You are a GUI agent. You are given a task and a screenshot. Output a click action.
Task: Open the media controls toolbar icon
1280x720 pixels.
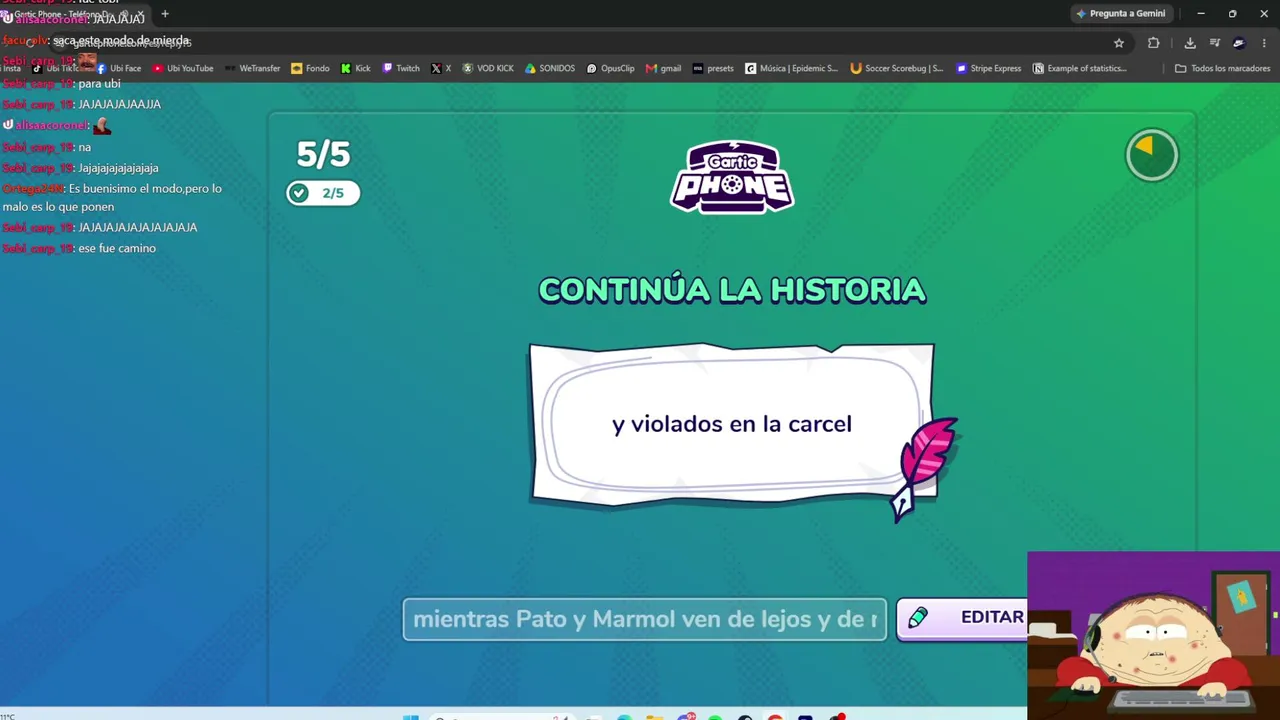pos(1215,43)
